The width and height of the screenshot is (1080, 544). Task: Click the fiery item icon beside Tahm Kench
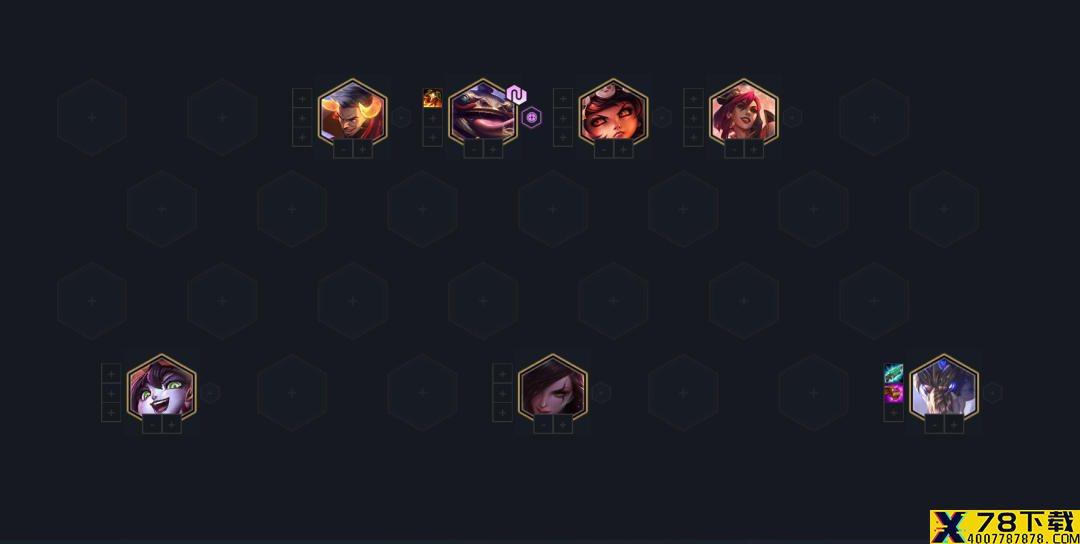(433, 98)
